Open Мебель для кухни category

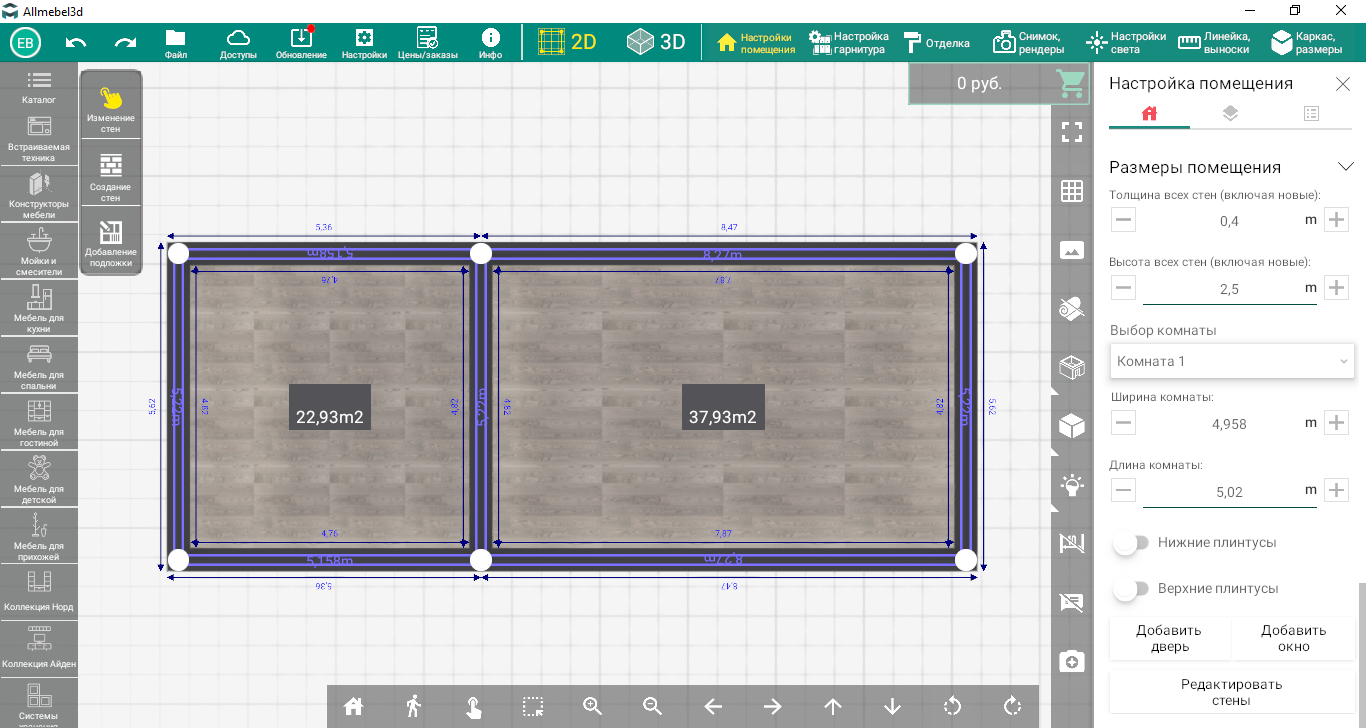tap(39, 310)
